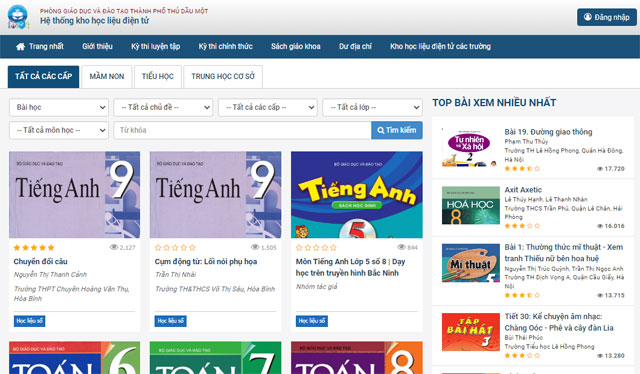Viewport: 640px width, 374px height.
Task: Open Tiếng Anh 5 Sách học sinh cover
Action: tap(357, 195)
